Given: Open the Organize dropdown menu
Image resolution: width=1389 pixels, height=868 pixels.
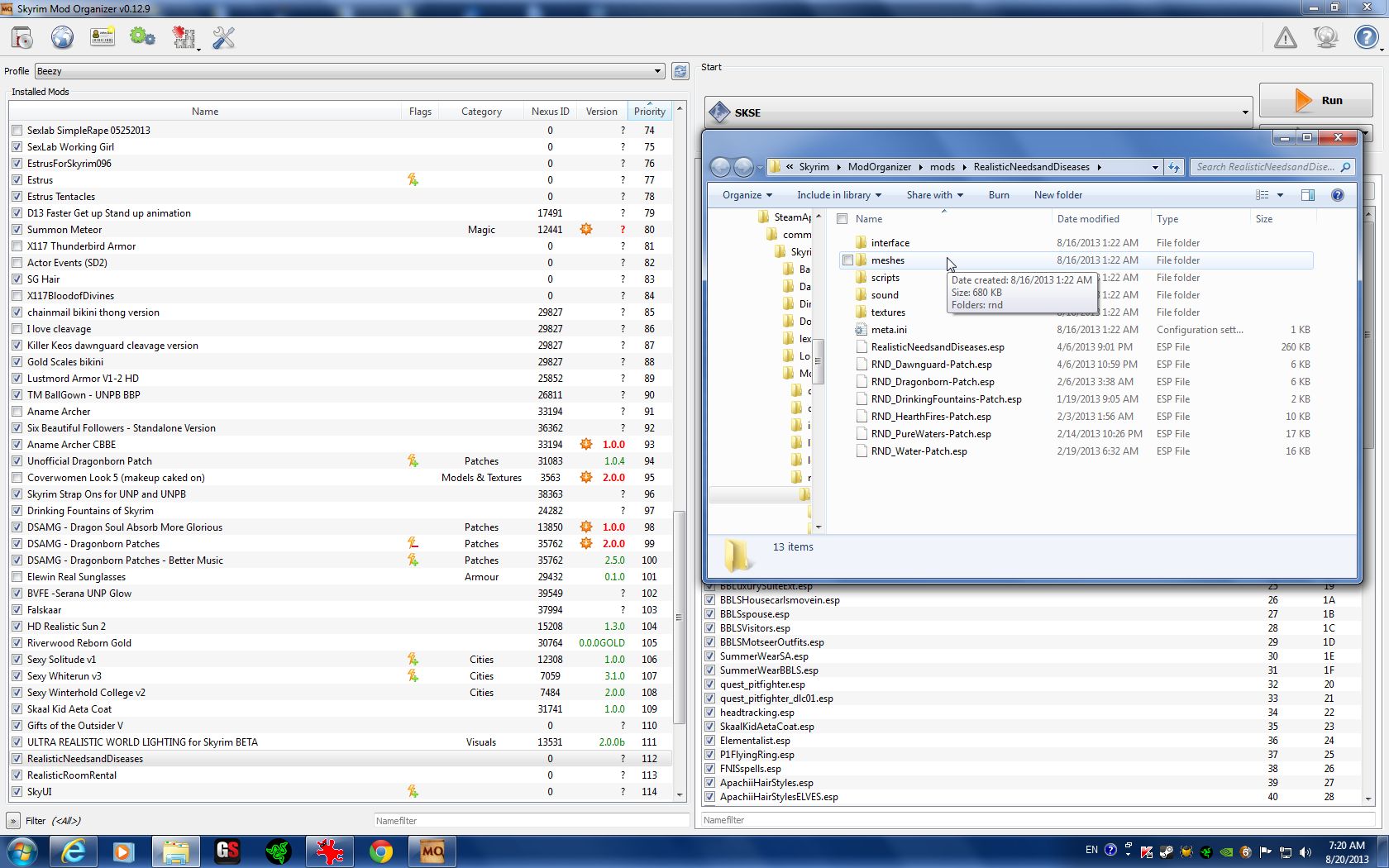Looking at the screenshot, I should (x=747, y=195).
